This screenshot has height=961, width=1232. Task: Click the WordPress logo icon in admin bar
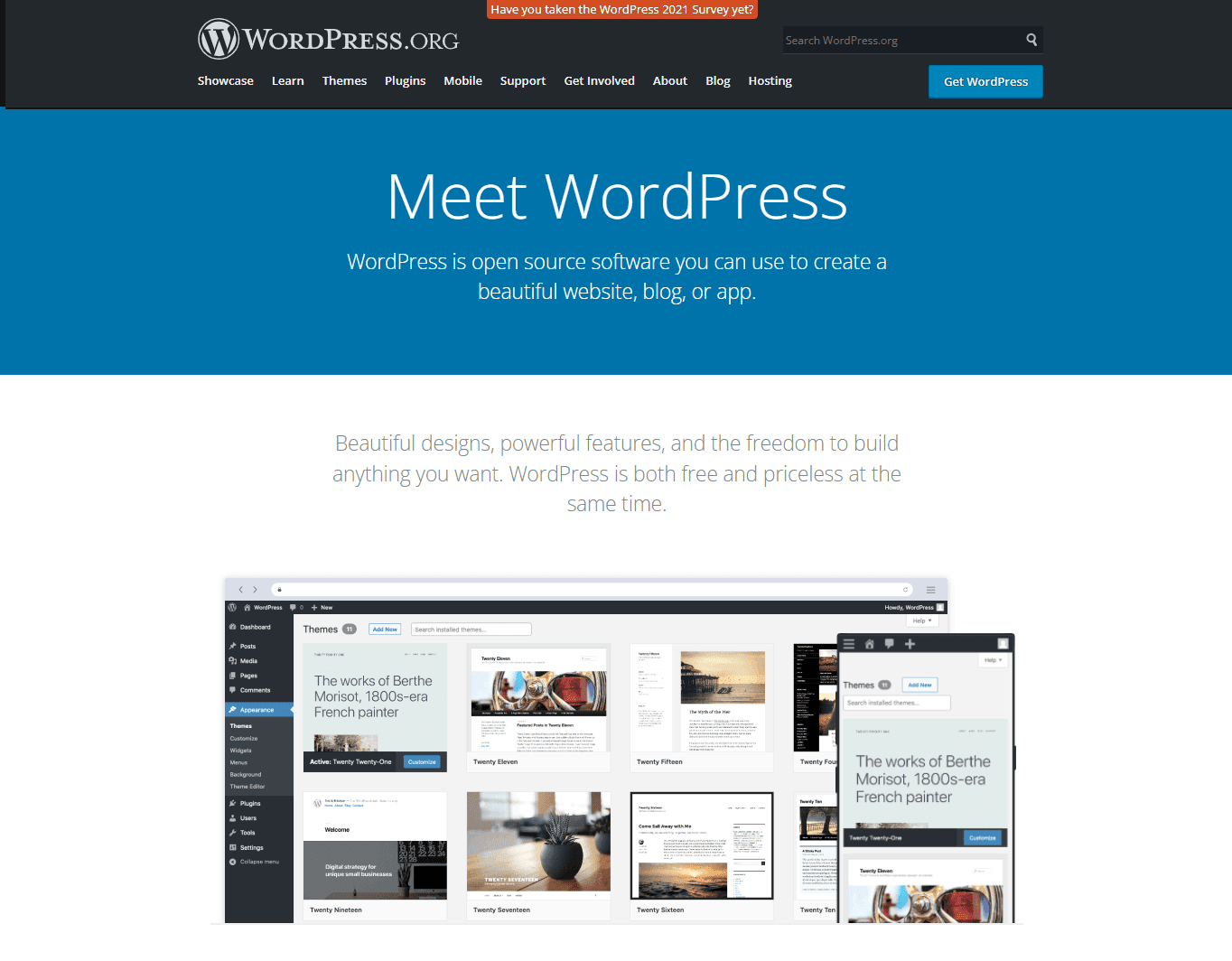[x=232, y=607]
